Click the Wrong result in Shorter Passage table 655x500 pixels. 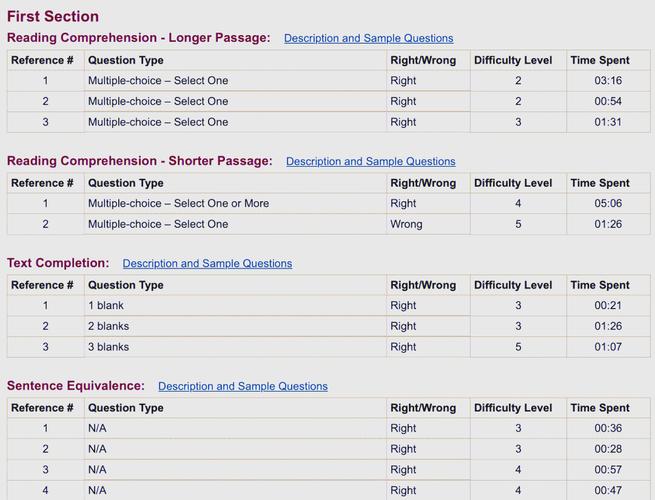click(406, 224)
